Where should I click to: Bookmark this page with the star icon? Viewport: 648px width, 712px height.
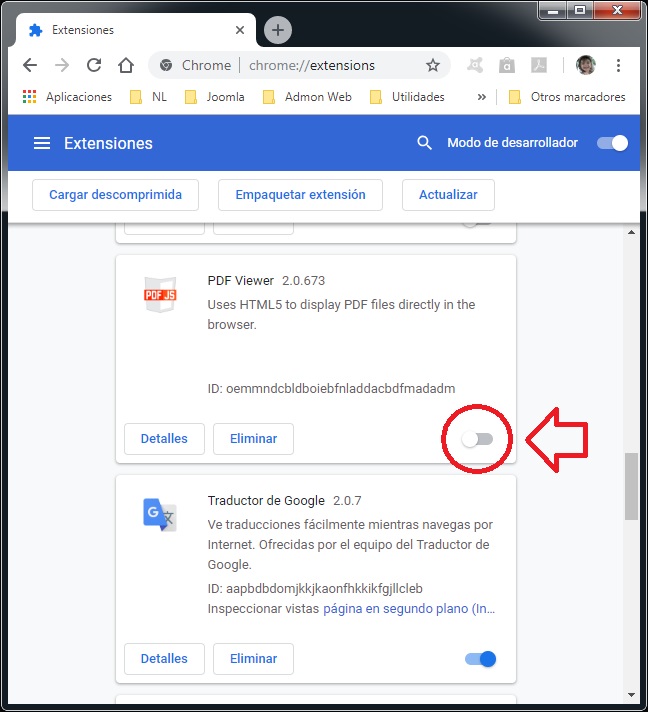pyautogui.click(x=433, y=65)
